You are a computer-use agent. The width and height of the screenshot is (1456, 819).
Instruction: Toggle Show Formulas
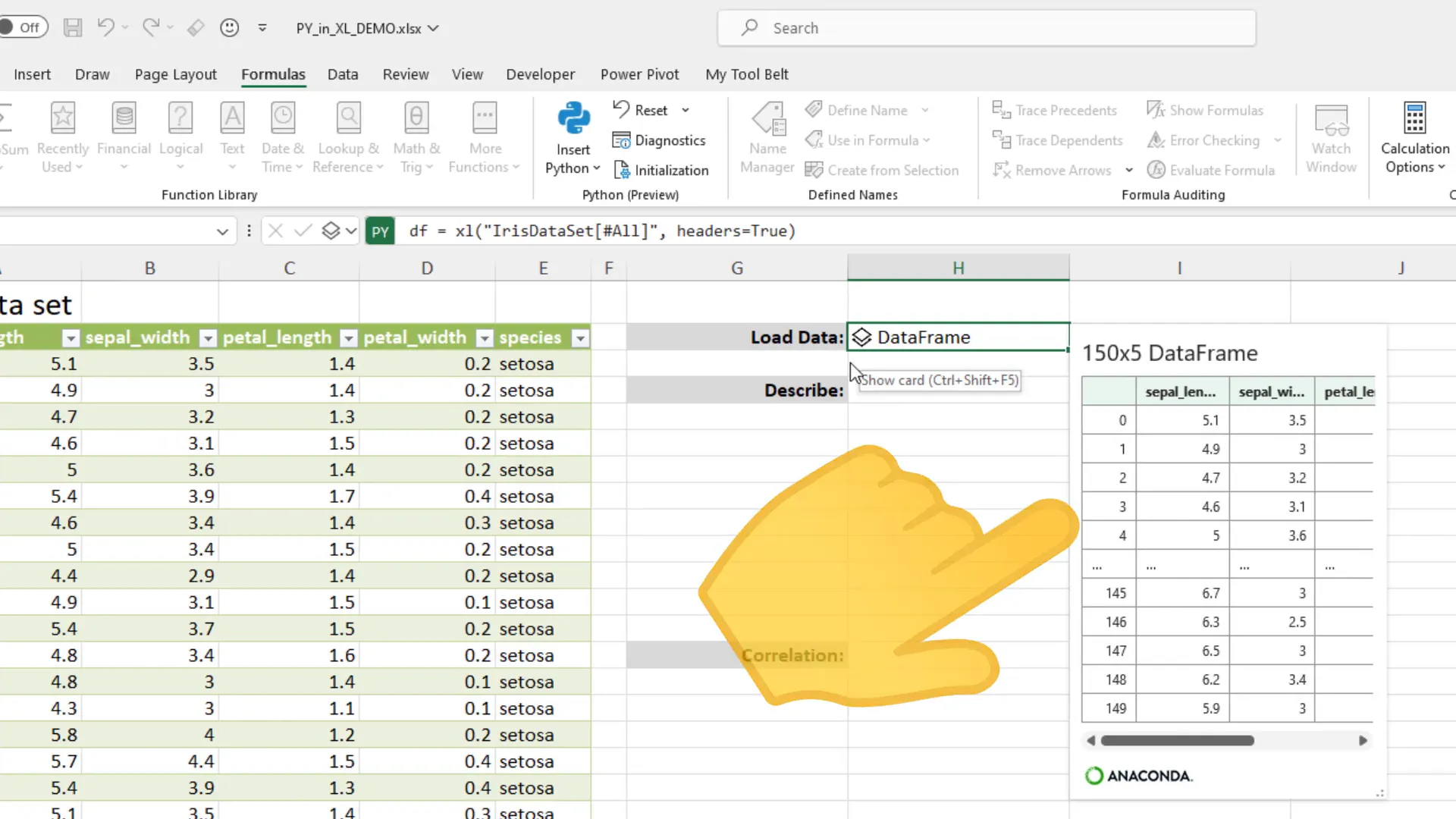pos(1206,110)
